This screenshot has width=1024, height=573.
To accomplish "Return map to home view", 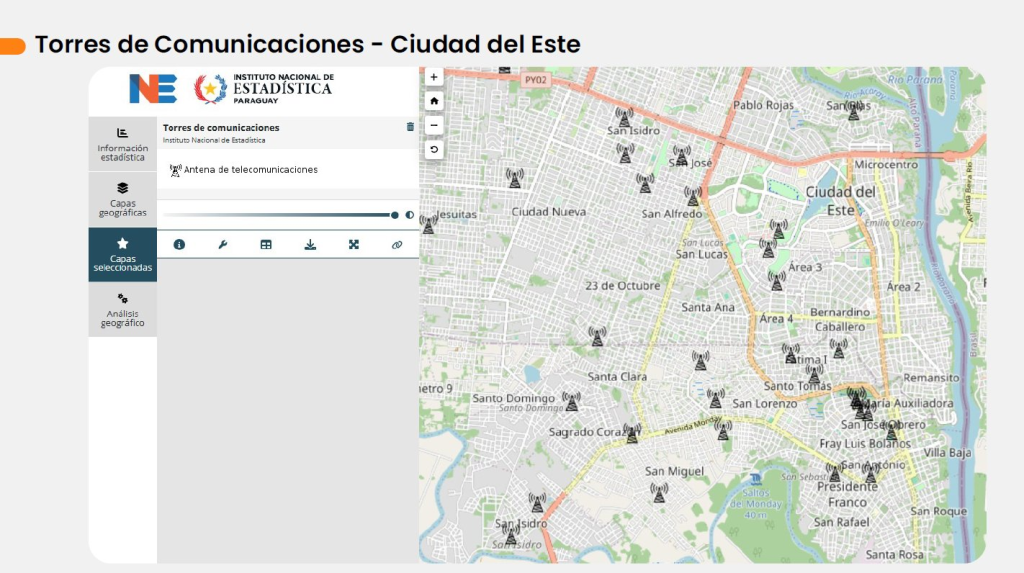I will [x=434, y=101].
